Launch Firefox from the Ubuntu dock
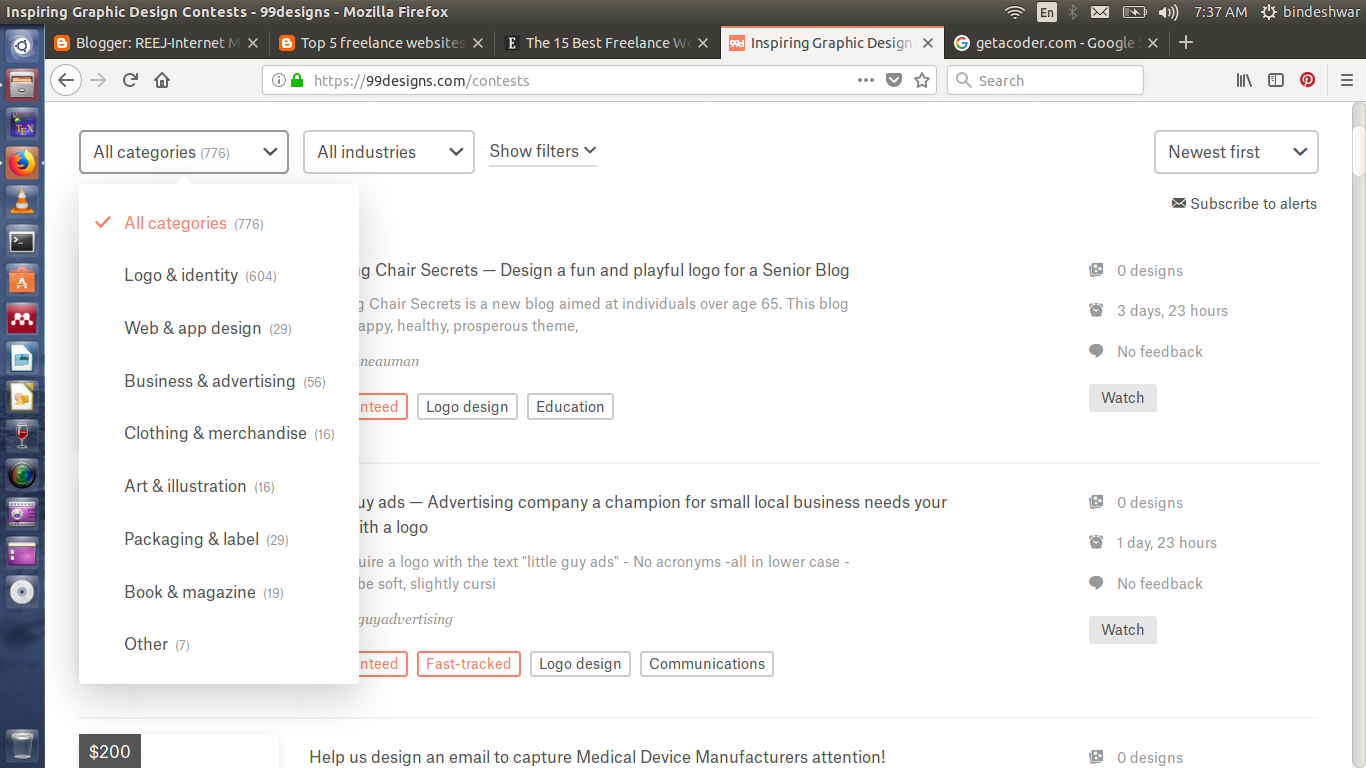The height and width of the screenshot is (768, 1366). click(x=22, y=162)
